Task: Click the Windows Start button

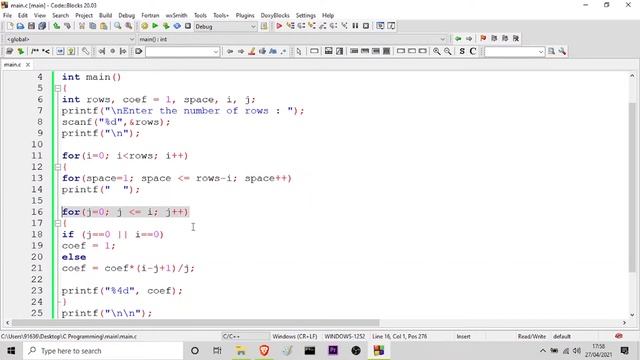Action: 11,351
